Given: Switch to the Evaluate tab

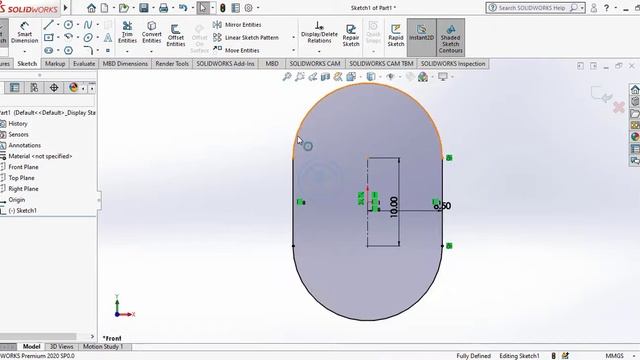Looking at the screenshot, I should click(84, 64).
